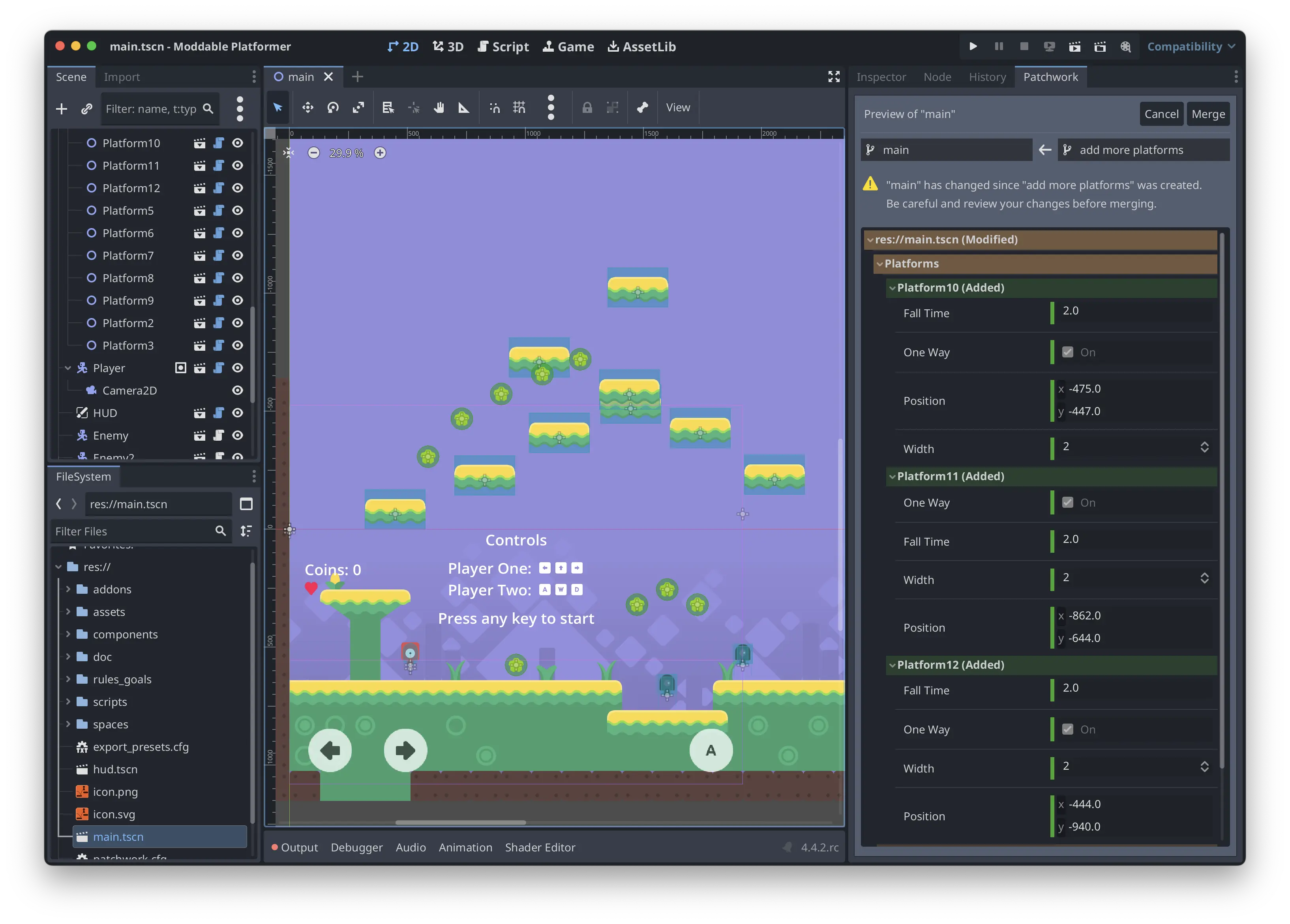Collapse the Platform11 (Added) section
The width and height of the screenshot is (1290, 924).
pyautogui.click(x=892, y=477)
